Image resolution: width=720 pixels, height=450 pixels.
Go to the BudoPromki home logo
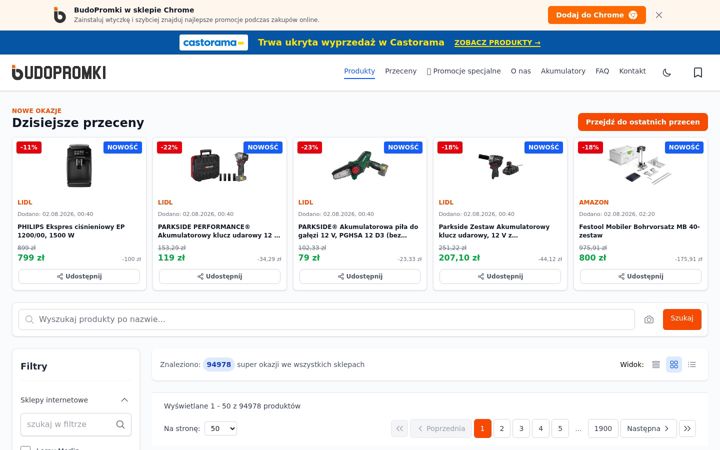59,73
